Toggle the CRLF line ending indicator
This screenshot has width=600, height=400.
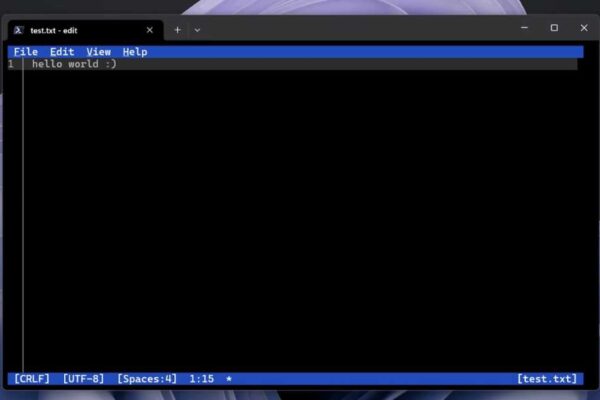(x=32, y=379)
